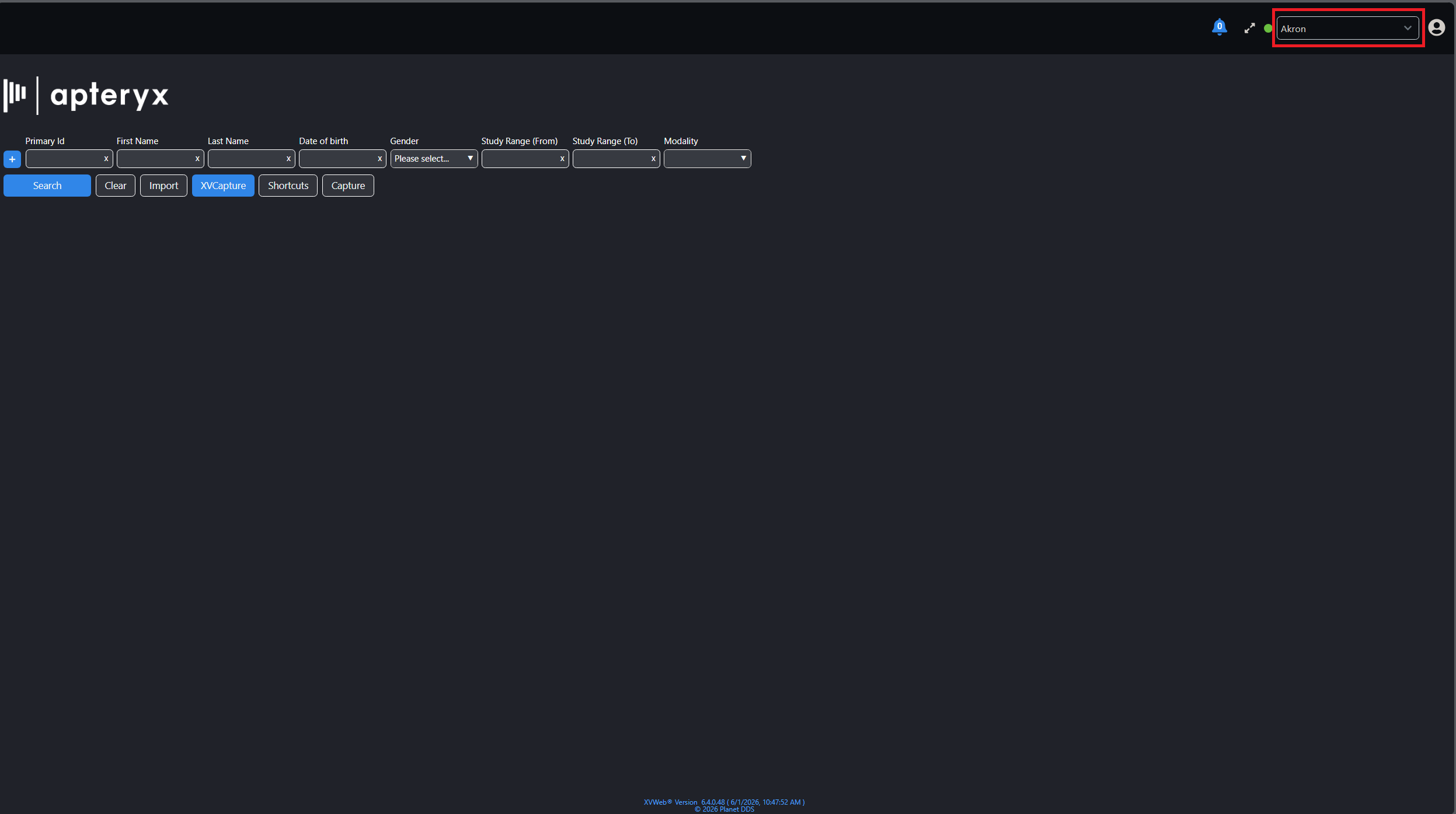1456x814 pixels.
Task: Open the user account profile icon
Action: tap(1436, 27)
